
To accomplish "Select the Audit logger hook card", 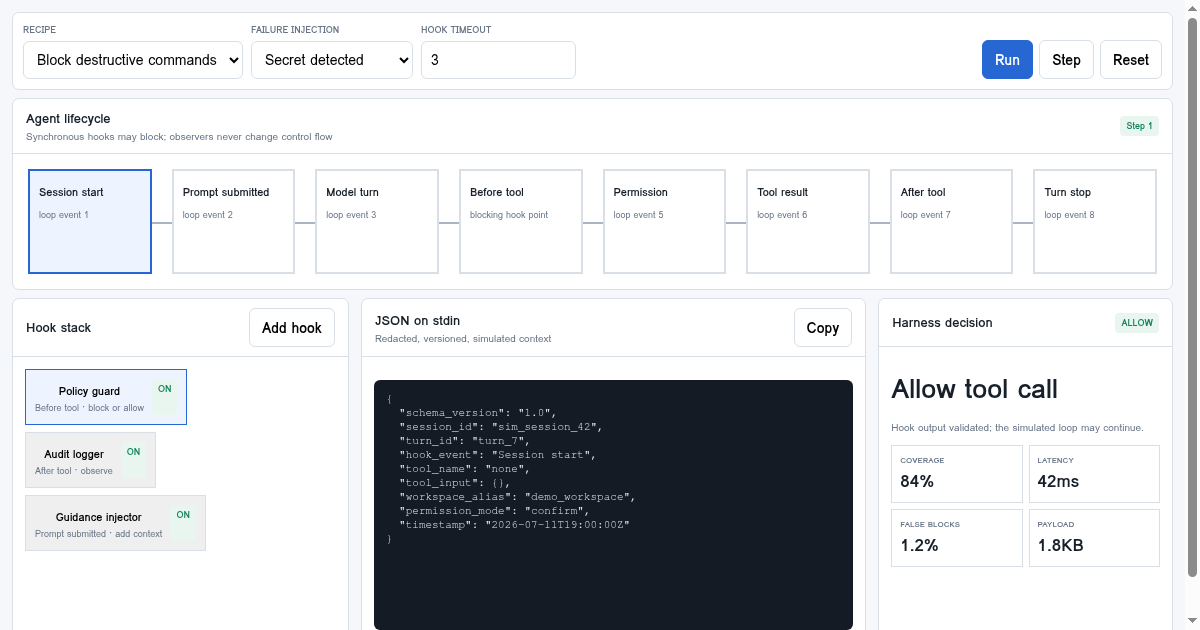I will (90, 460).
